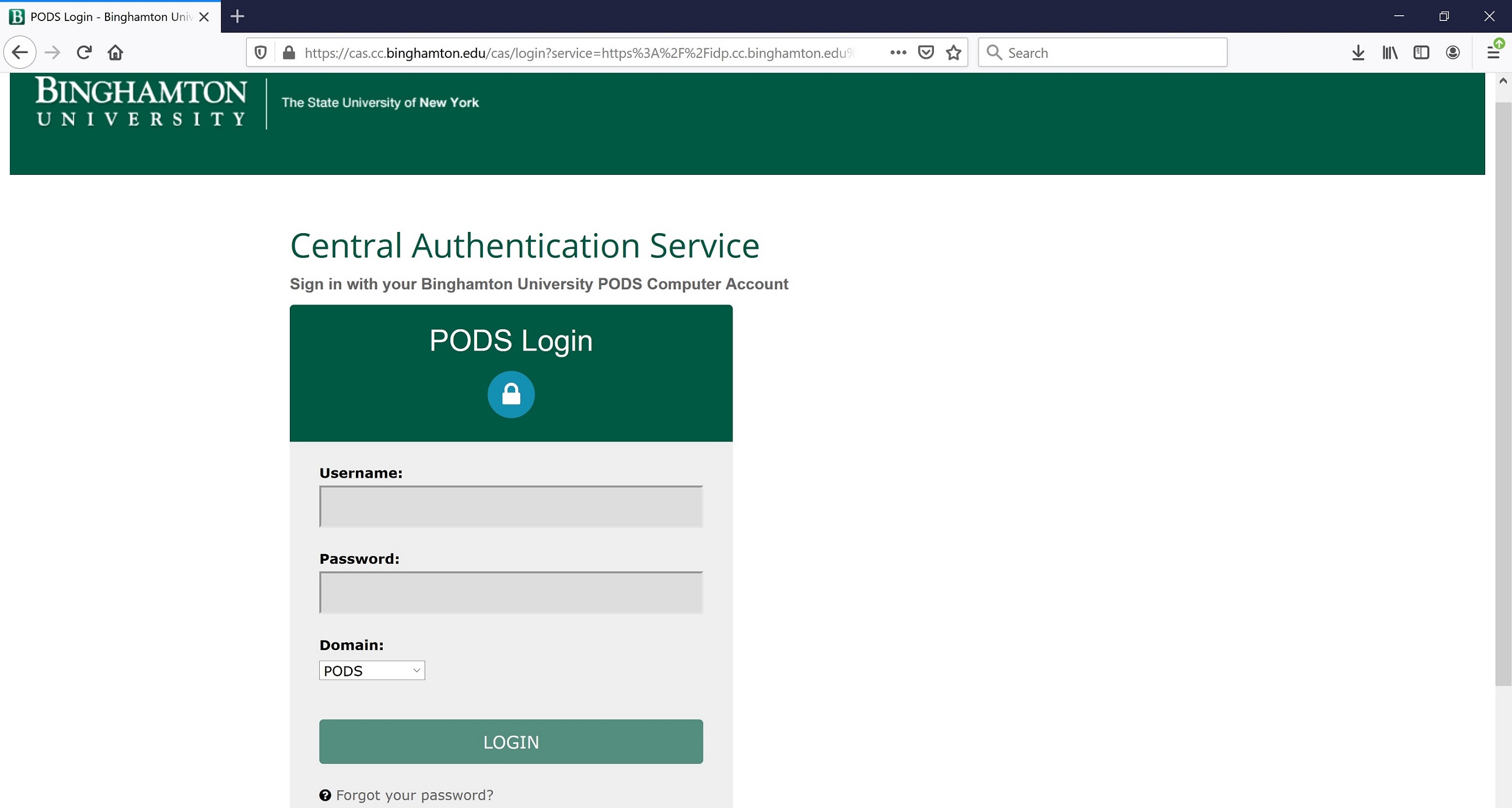Open page actions three-dot menu
The height and width of the screenshot is (808, 1512).
click(897, 53)
